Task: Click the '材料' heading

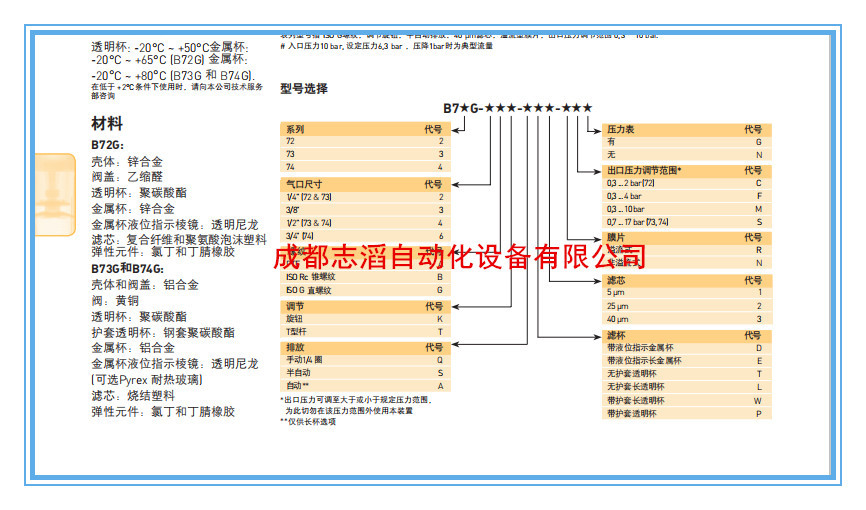Action: (x=107, y=124)
